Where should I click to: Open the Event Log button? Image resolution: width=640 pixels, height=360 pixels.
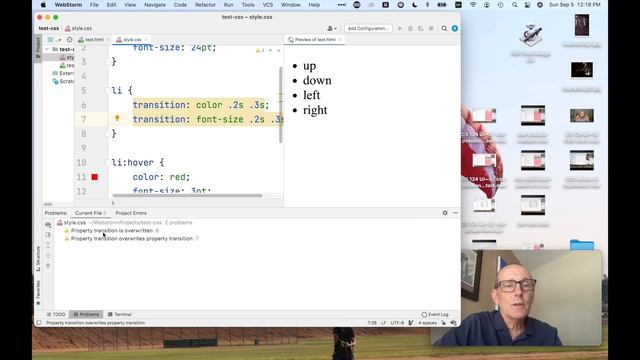pos(435,314)
